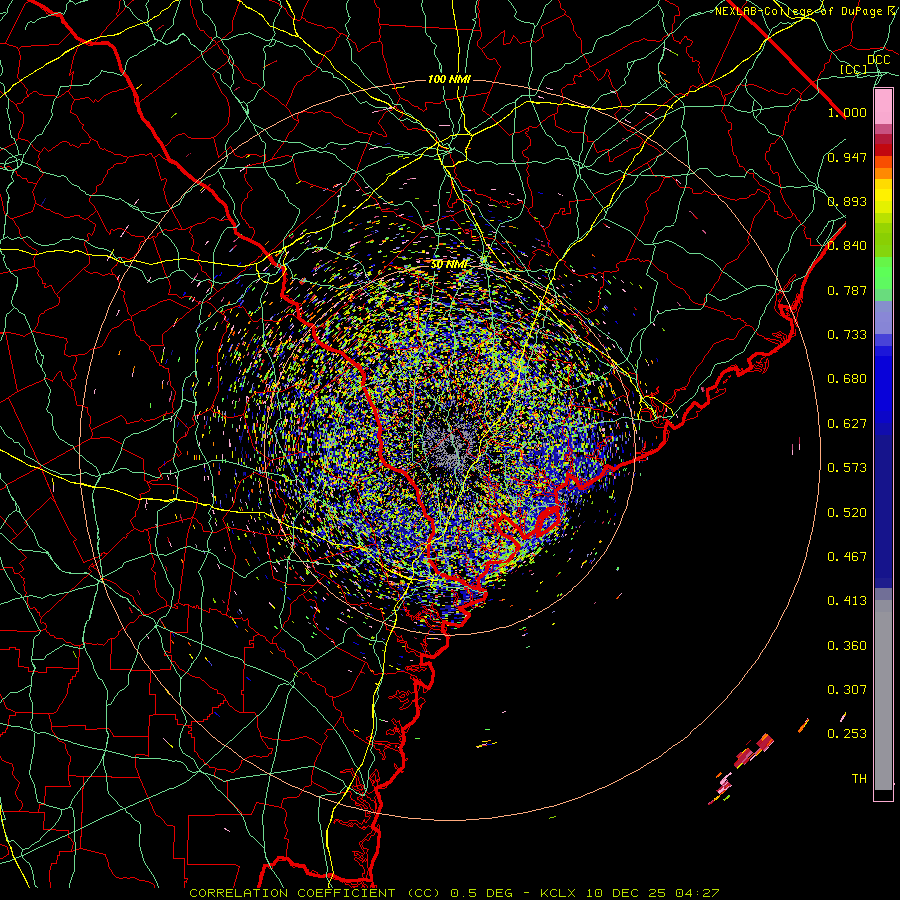The height and width of the screenshot is (900, 900).
Task: Click the 0.5 DEG elevation text
Action: tap(480, 893)
